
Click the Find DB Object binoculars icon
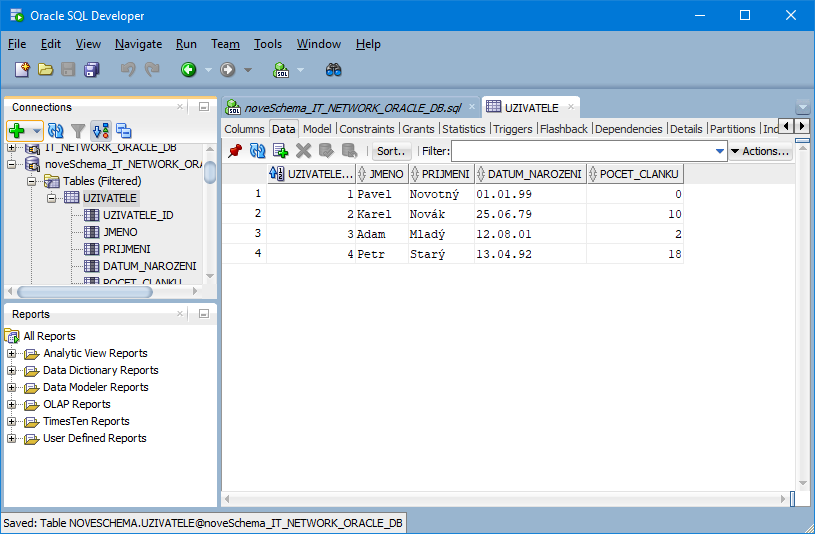pyautogui.click(x=334, y=70)
